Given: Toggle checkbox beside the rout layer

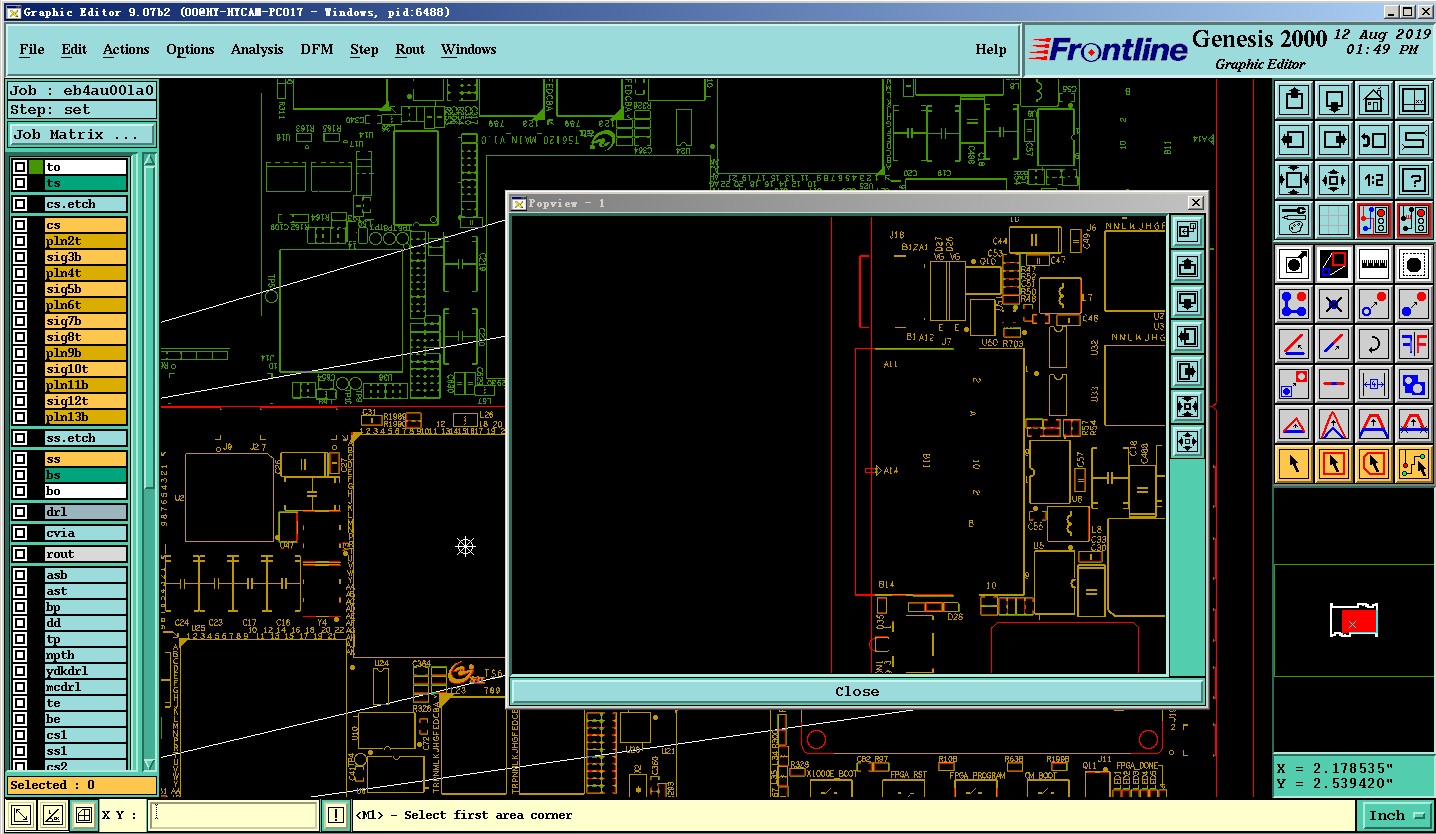Looking at the screenshot, I should 20,554.
